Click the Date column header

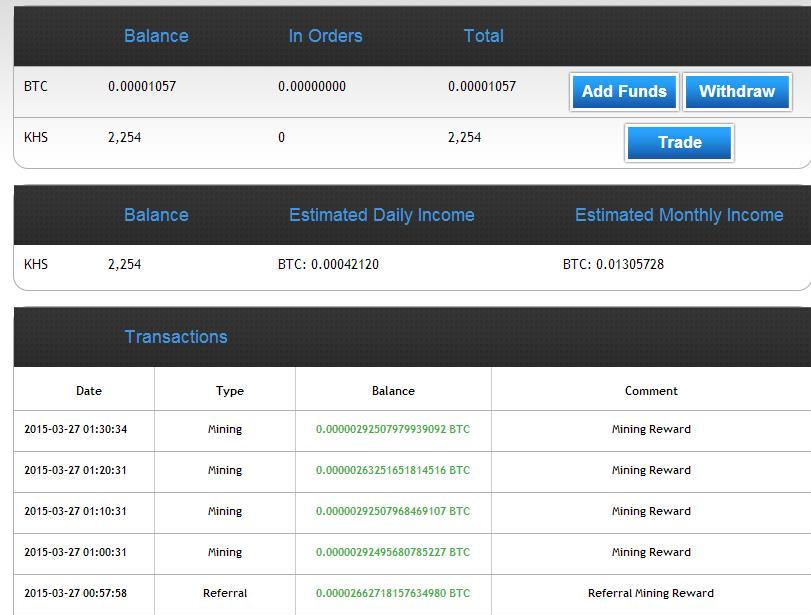pos(89,391)
